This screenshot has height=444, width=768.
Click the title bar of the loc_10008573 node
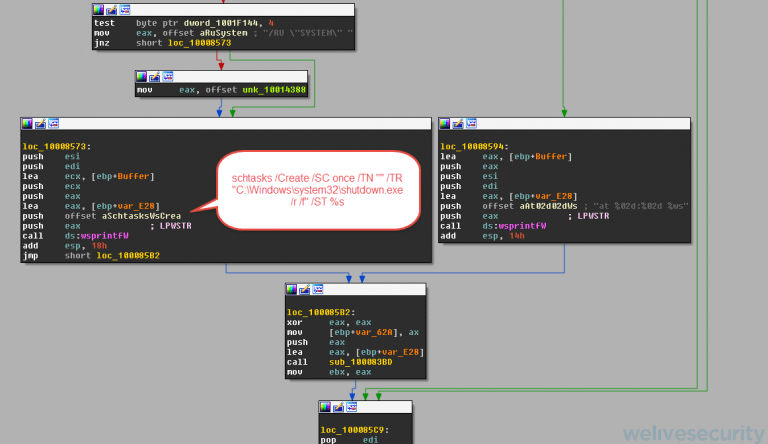pyautogui.click(x=226, y=123)
